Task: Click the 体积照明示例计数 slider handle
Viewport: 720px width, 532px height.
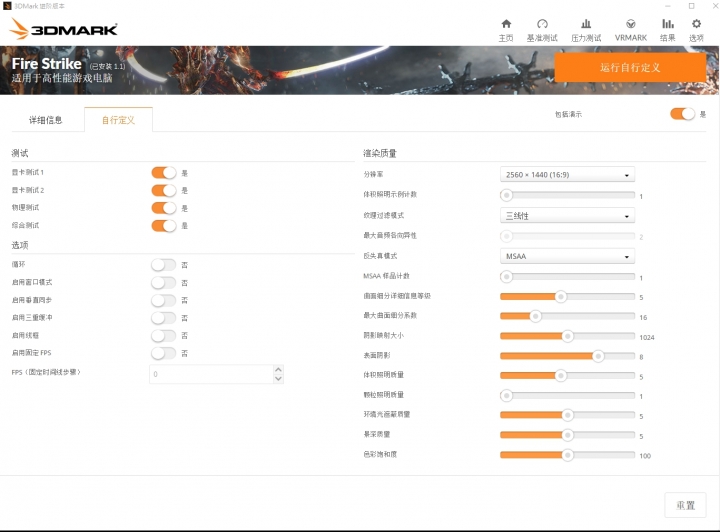Action: click(x=506, y=195)
